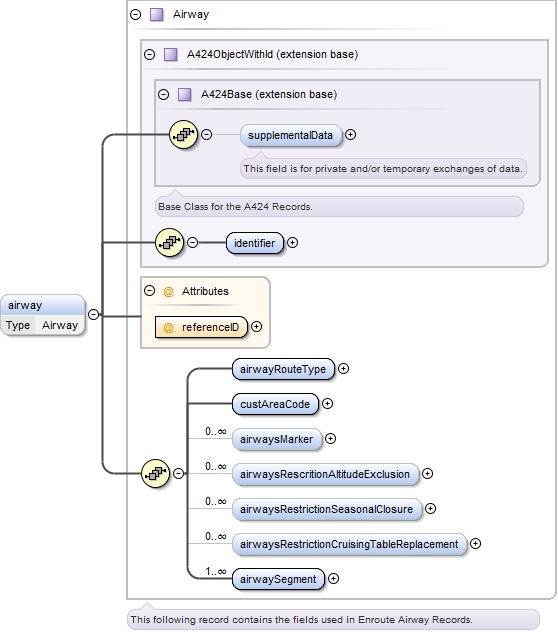Click the @ icon inside referenceID
Viewport: 558px width, 633px height.
click(x=168, y=327)
